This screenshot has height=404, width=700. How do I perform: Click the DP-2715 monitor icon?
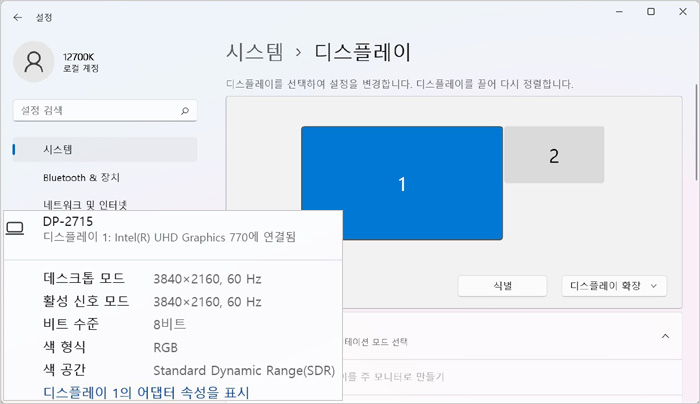[x=15, y=229]
